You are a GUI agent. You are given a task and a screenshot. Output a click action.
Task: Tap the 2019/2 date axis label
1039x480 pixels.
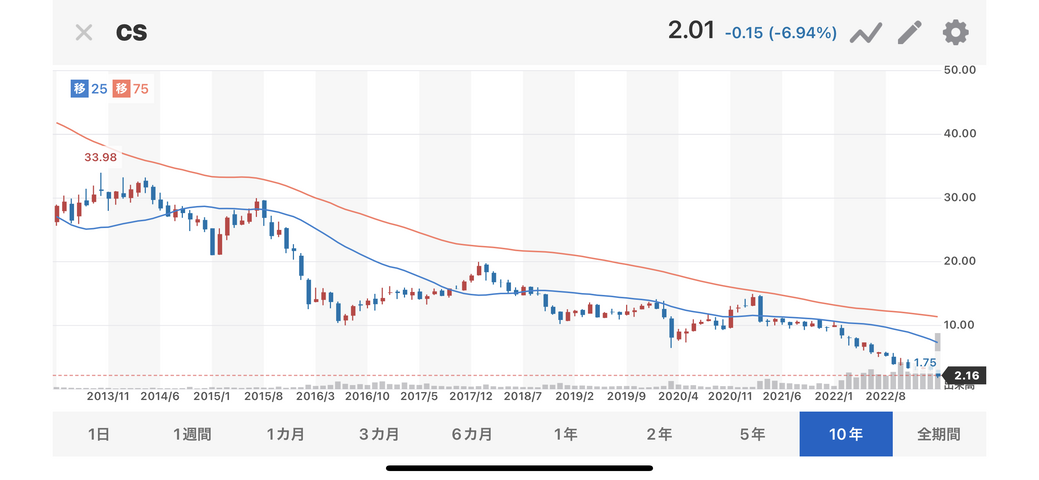click(574, 396)
